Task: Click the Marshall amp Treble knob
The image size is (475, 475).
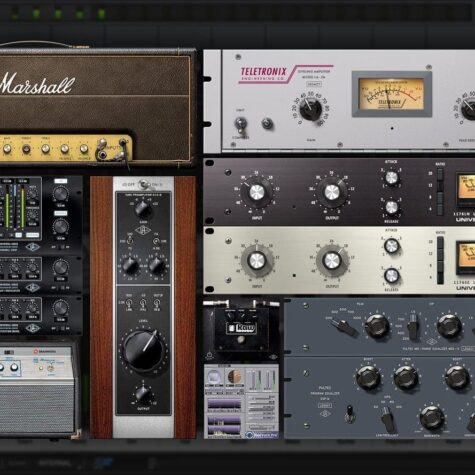Action: (46, 149)
